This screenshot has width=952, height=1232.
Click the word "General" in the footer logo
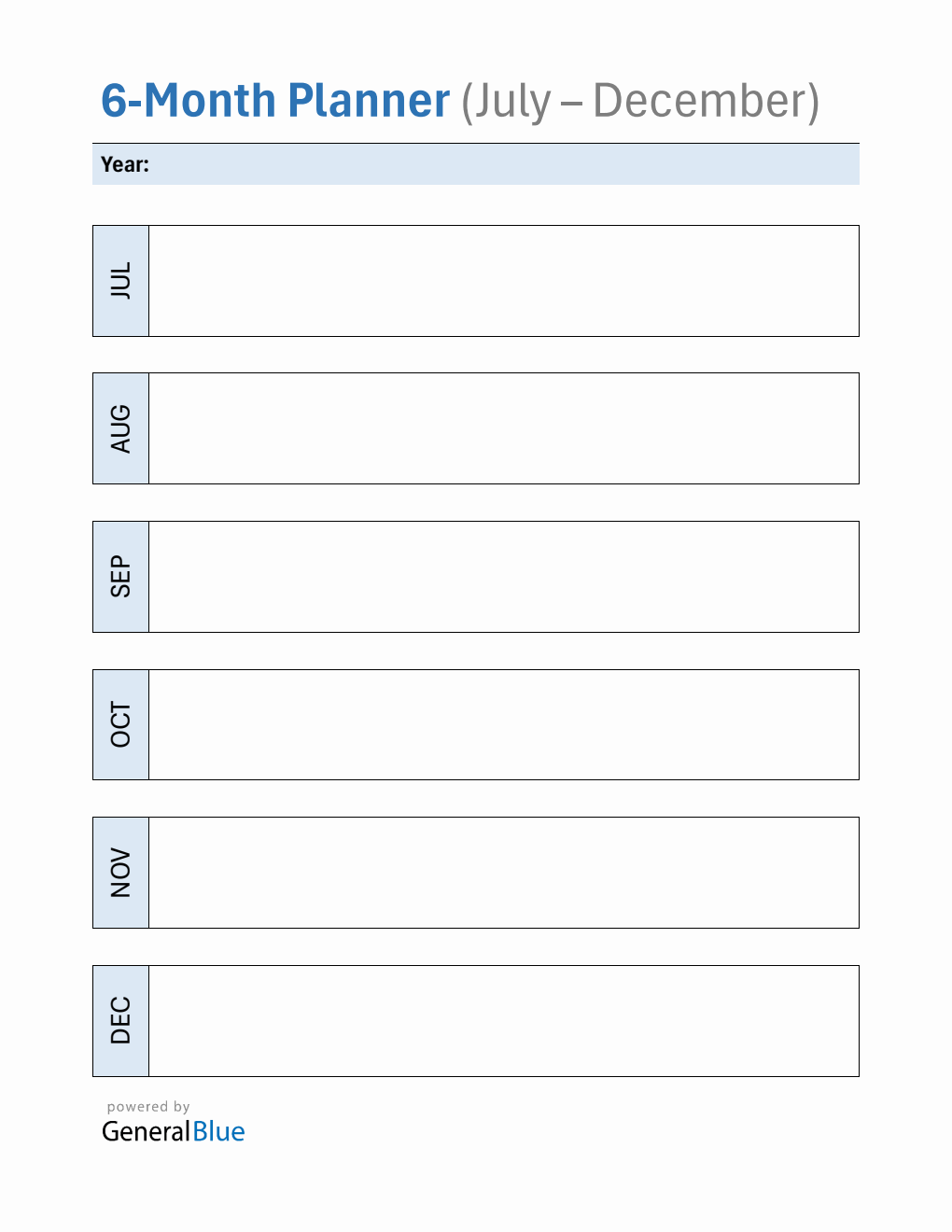[x=146, y=1132]
